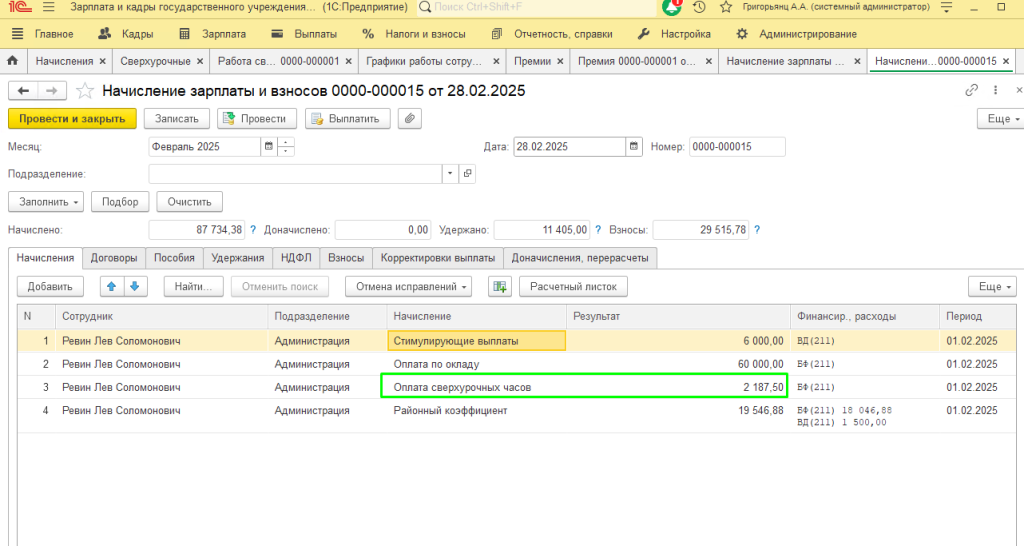This screenshot has height=546, width=1024.
Task: Open the top Еще menu
Action: click(x=999, y=119)
